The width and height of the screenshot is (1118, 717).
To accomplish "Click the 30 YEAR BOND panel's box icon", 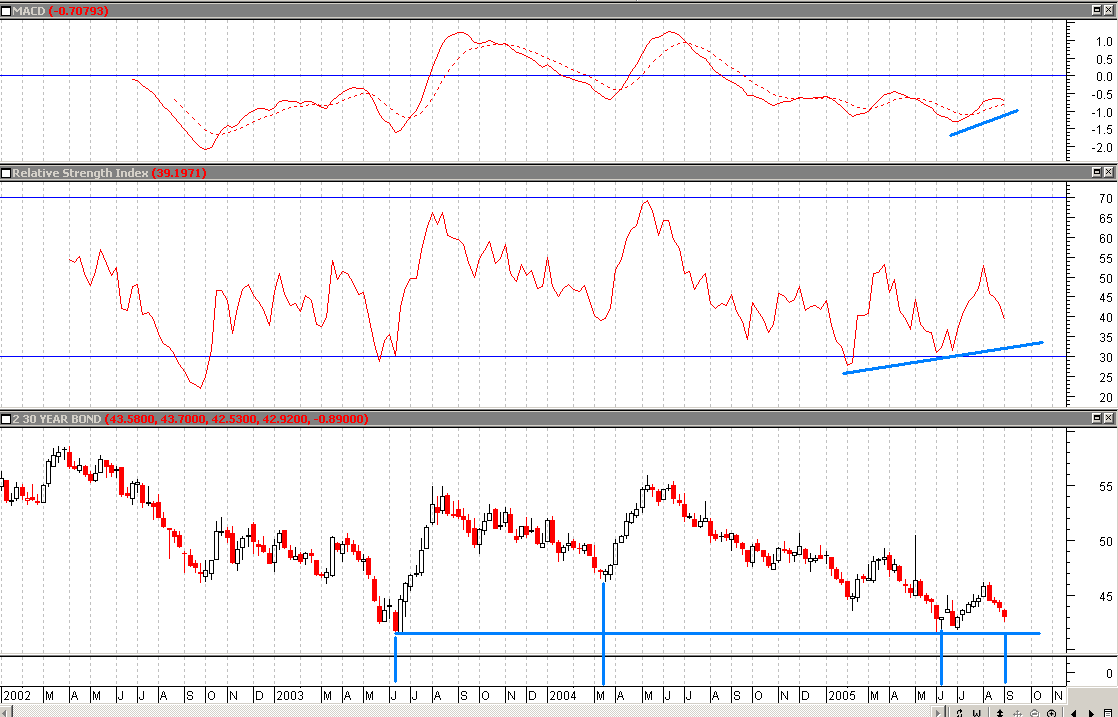I will (6, 418).
